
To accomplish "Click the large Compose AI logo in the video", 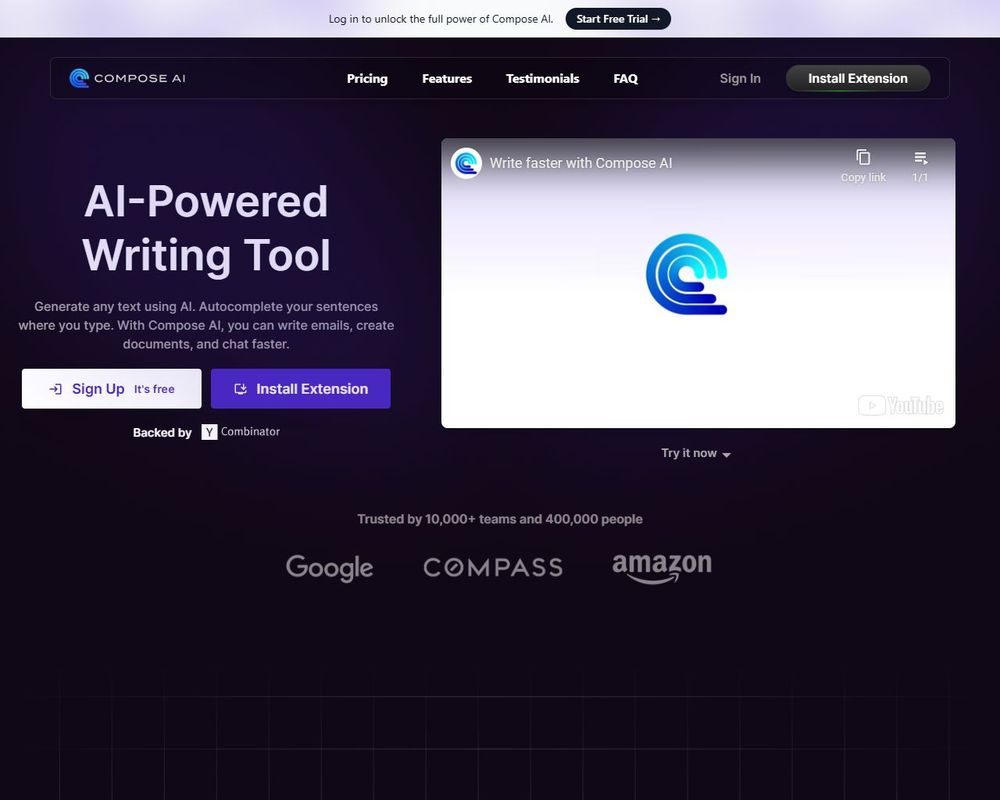I will coord(687,274).
